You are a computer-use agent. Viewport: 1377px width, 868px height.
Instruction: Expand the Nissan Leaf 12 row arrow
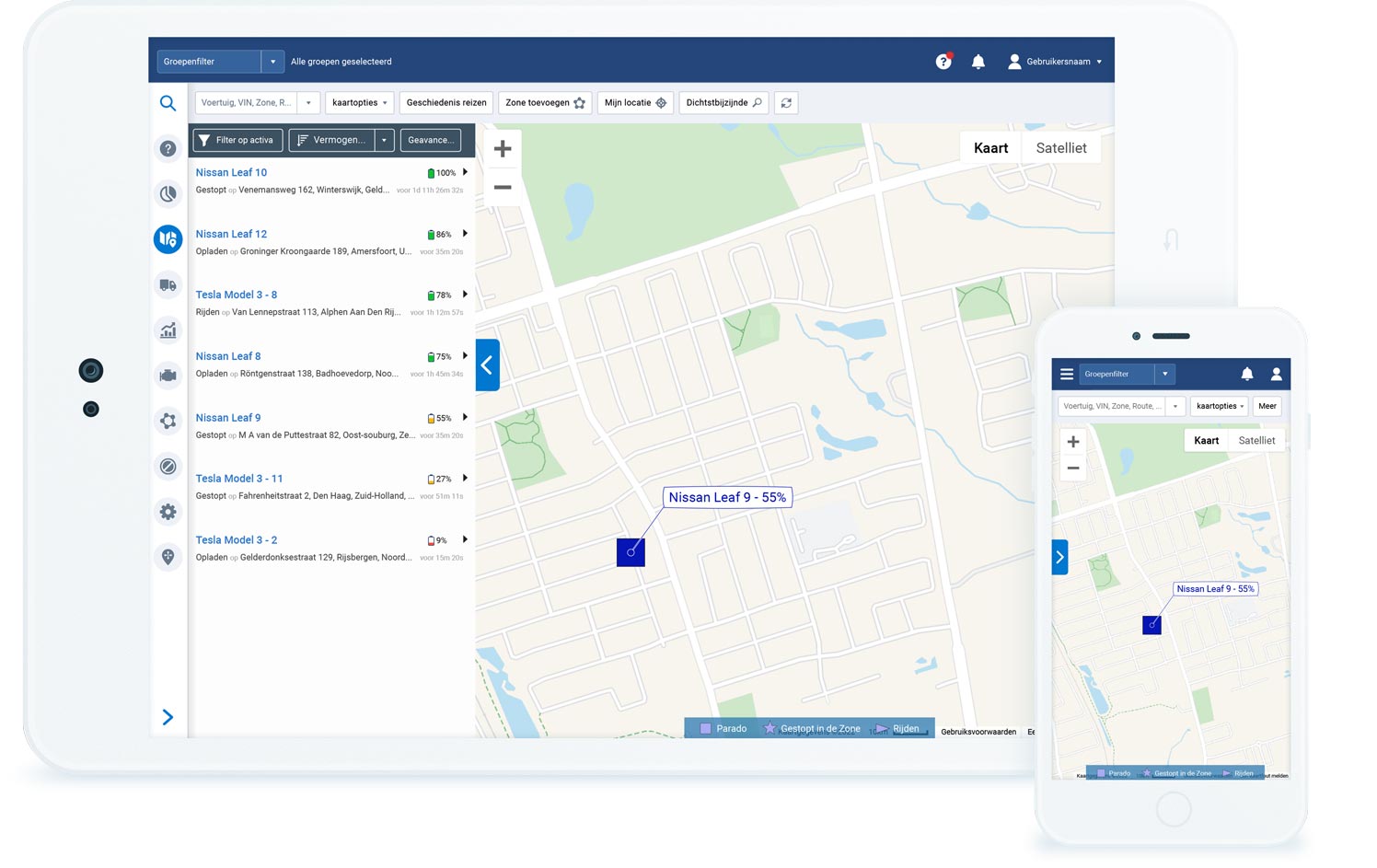(465, 234)
